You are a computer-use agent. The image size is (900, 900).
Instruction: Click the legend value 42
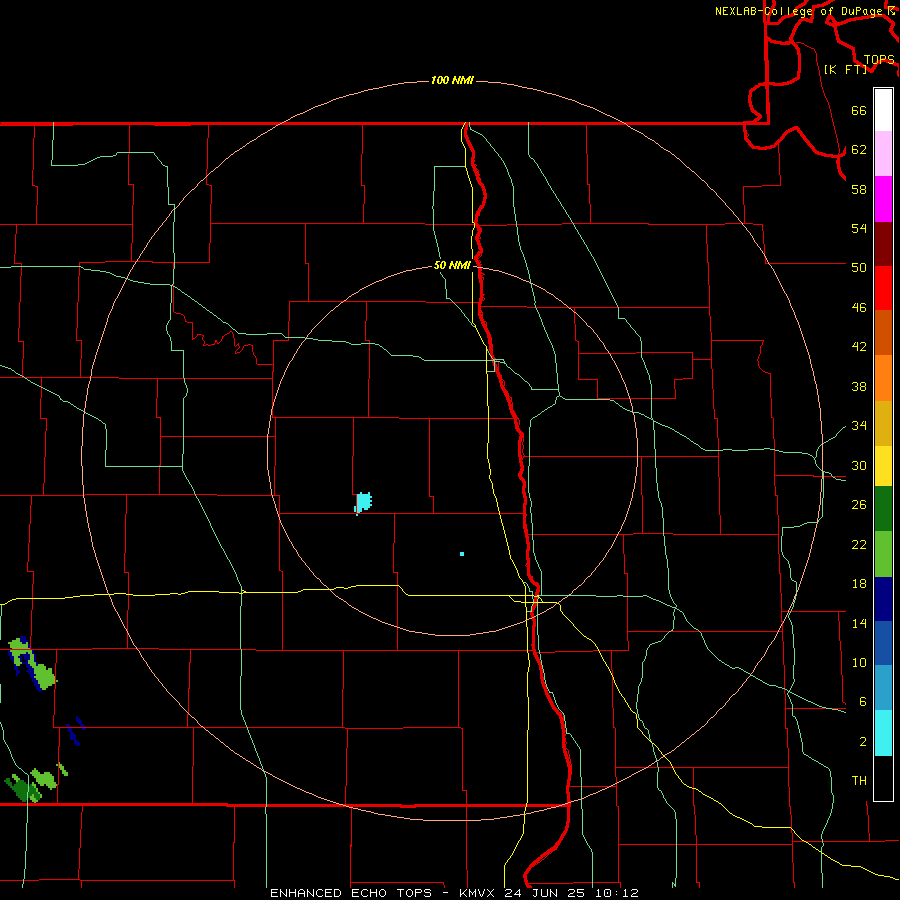(x=859, y=347)
